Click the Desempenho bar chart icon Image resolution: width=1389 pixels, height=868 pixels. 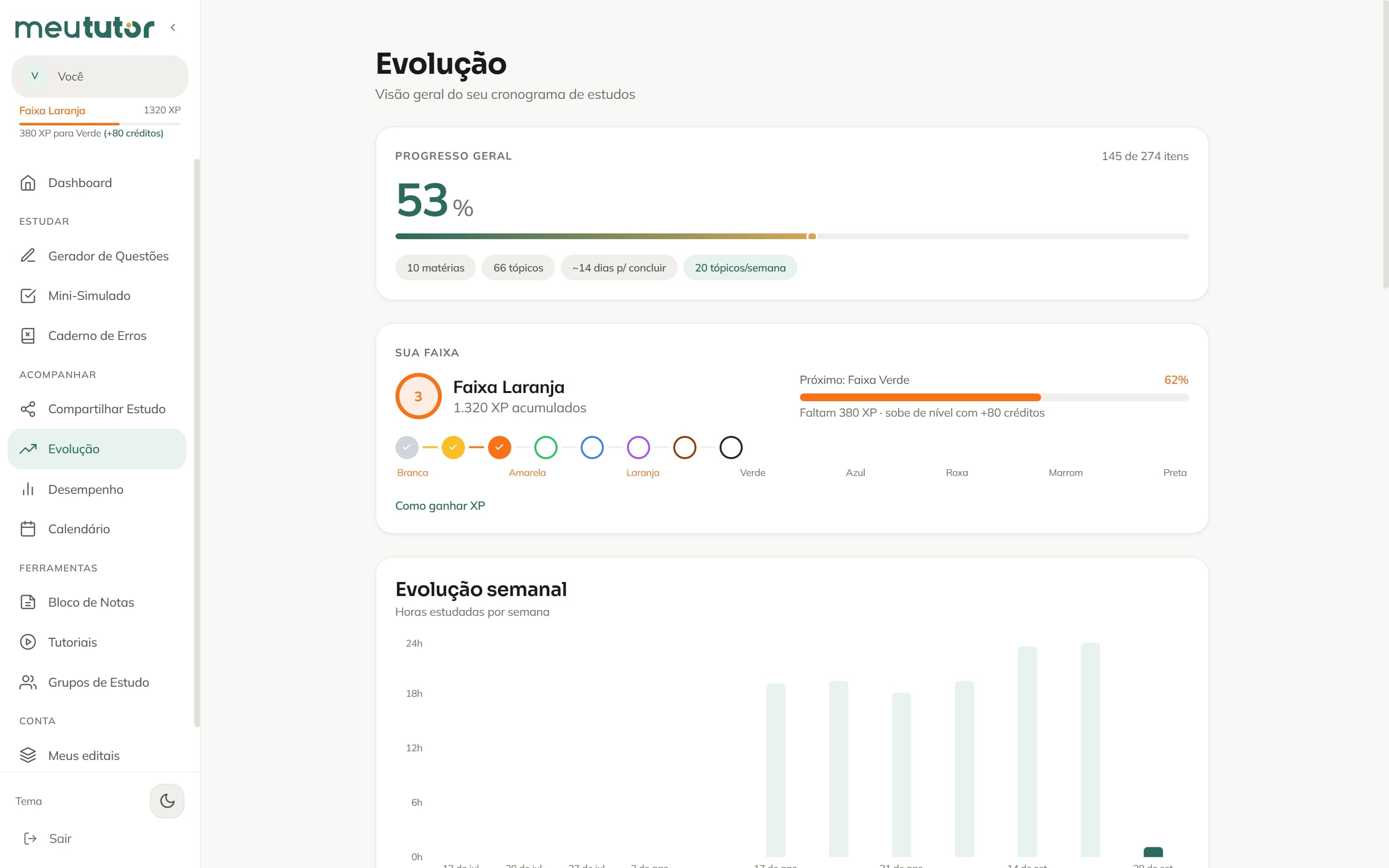tap(28, 489)
